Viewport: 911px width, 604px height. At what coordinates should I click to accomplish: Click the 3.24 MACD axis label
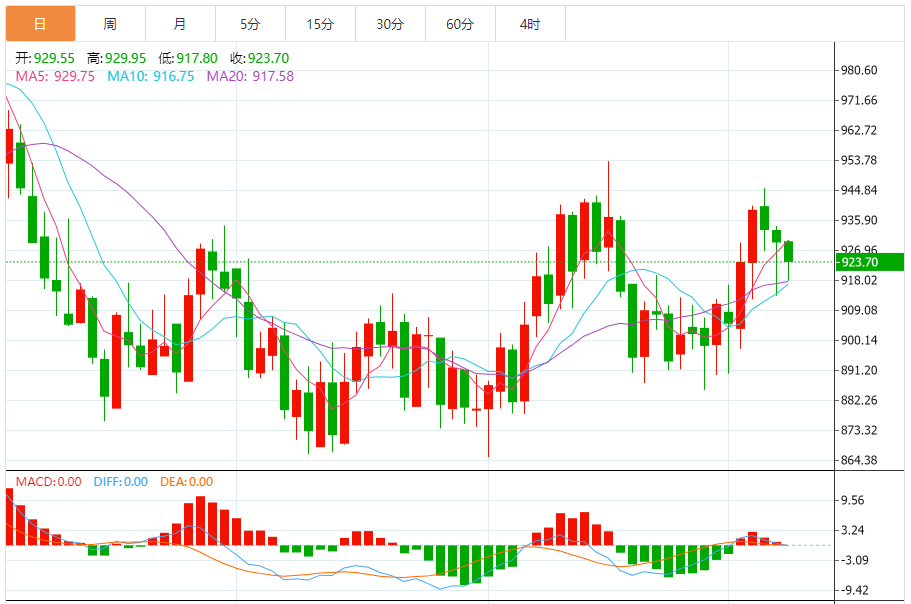tap(852, 530)
